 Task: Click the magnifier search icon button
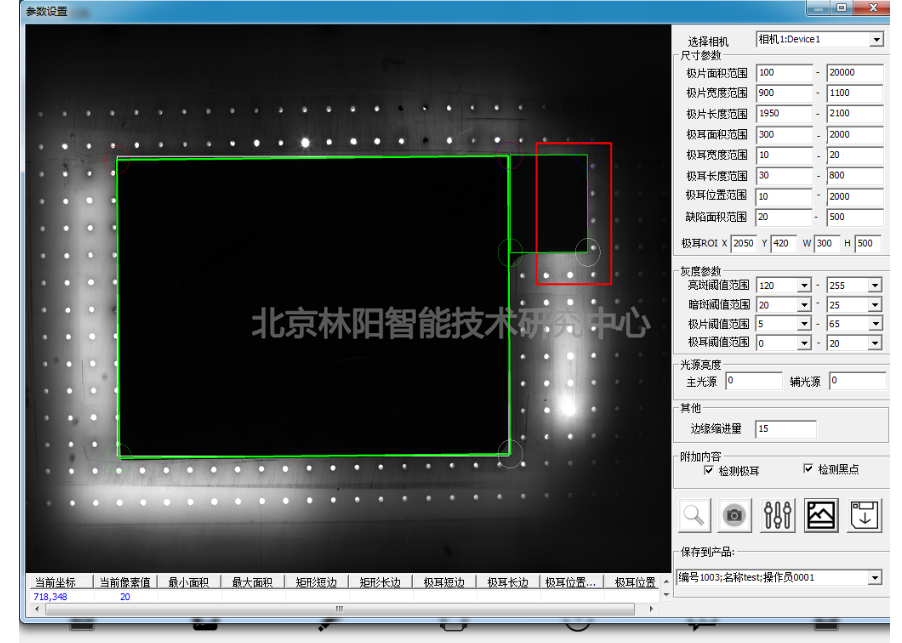[x=694, y=515]
